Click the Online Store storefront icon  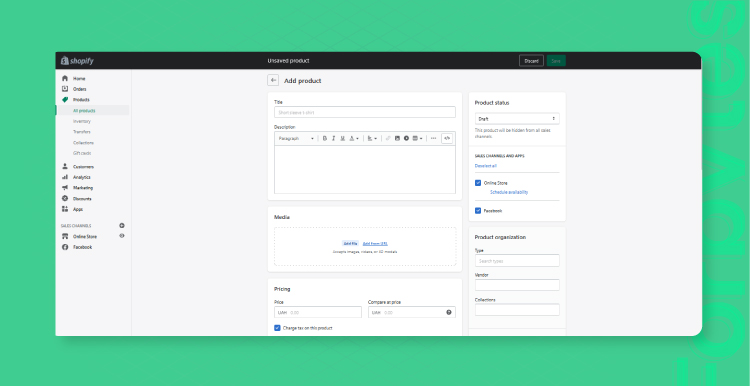[65, 236]
